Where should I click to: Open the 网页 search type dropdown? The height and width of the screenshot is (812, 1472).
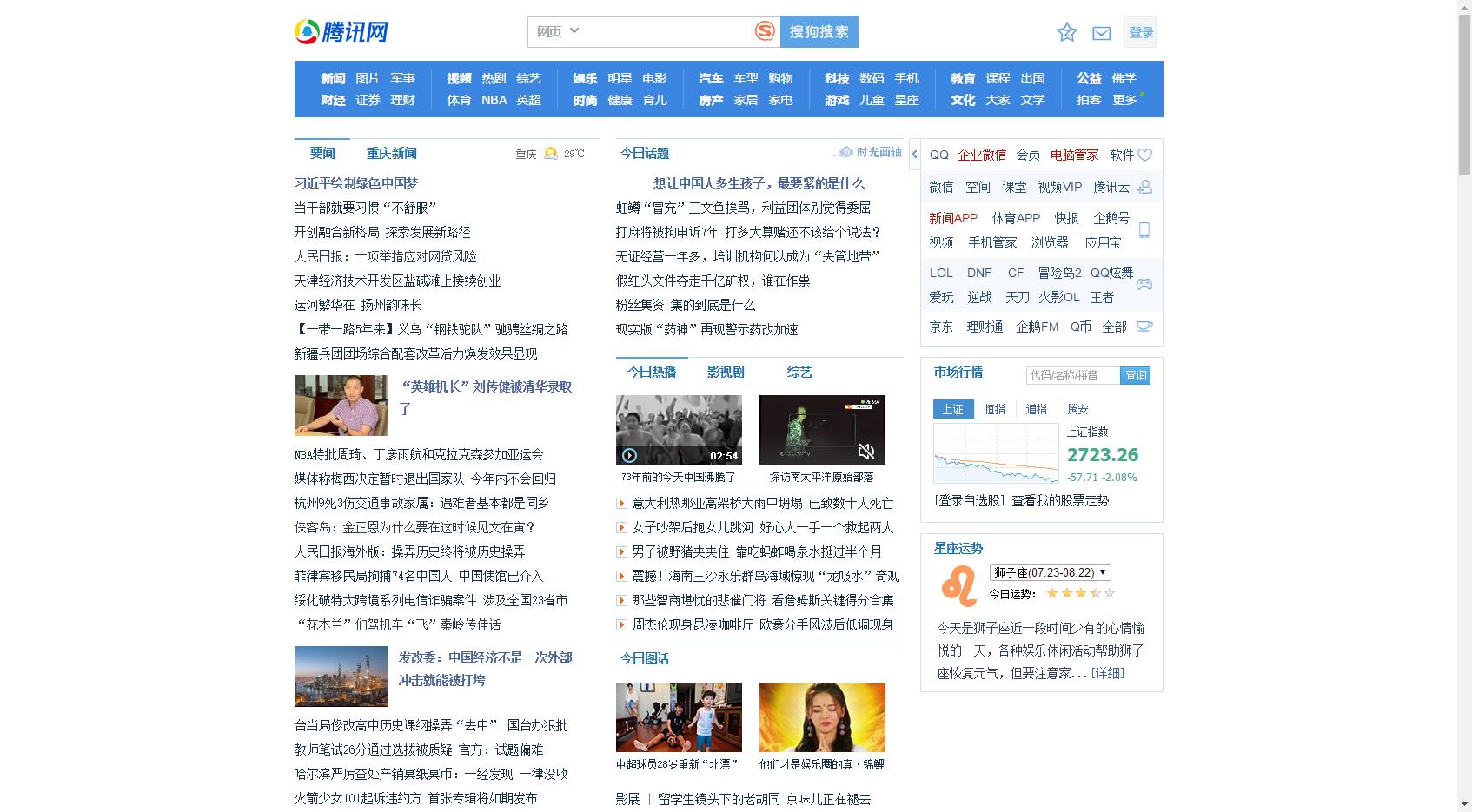(x=557, y=31)
